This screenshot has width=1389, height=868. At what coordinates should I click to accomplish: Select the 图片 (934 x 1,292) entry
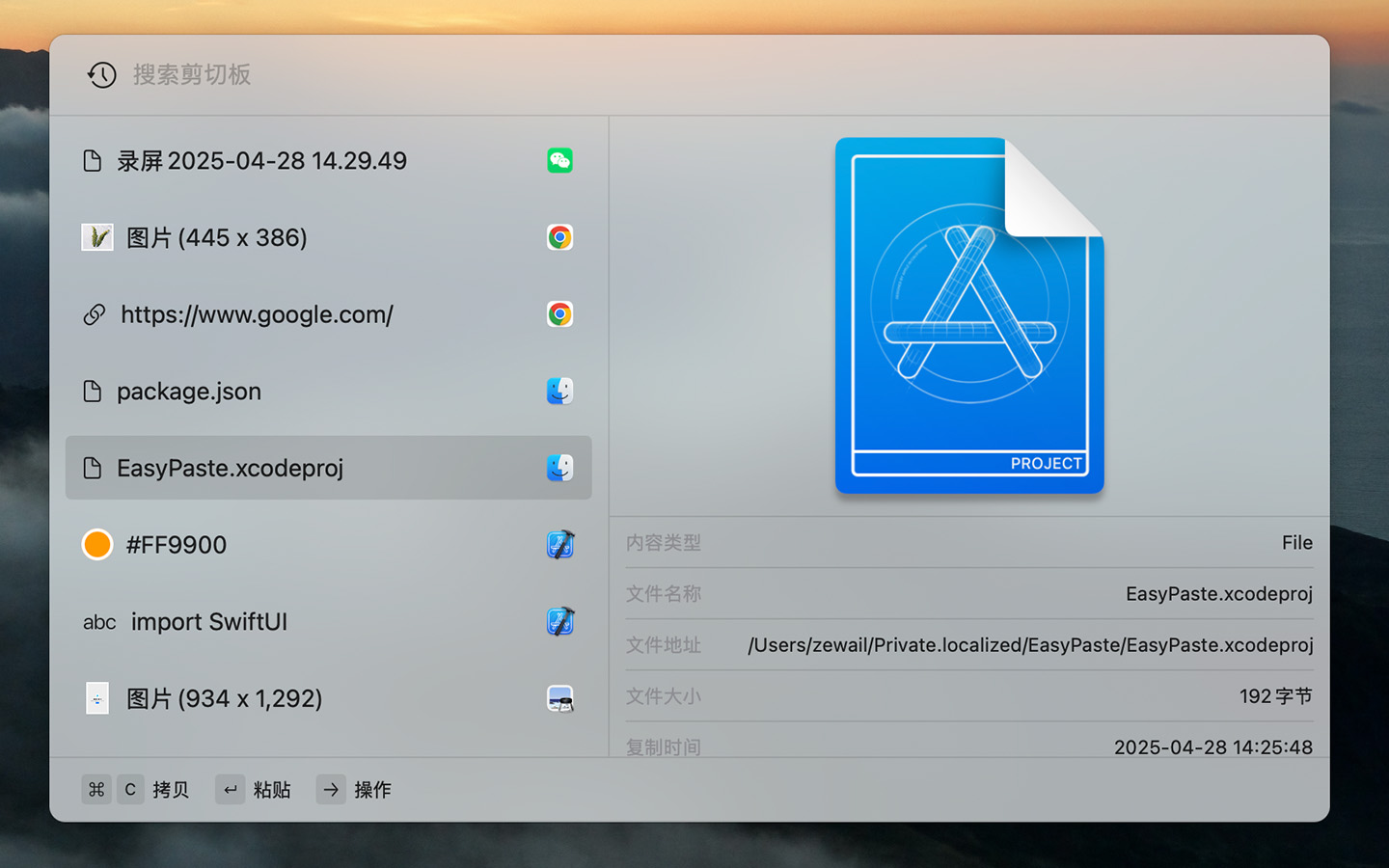328,698
